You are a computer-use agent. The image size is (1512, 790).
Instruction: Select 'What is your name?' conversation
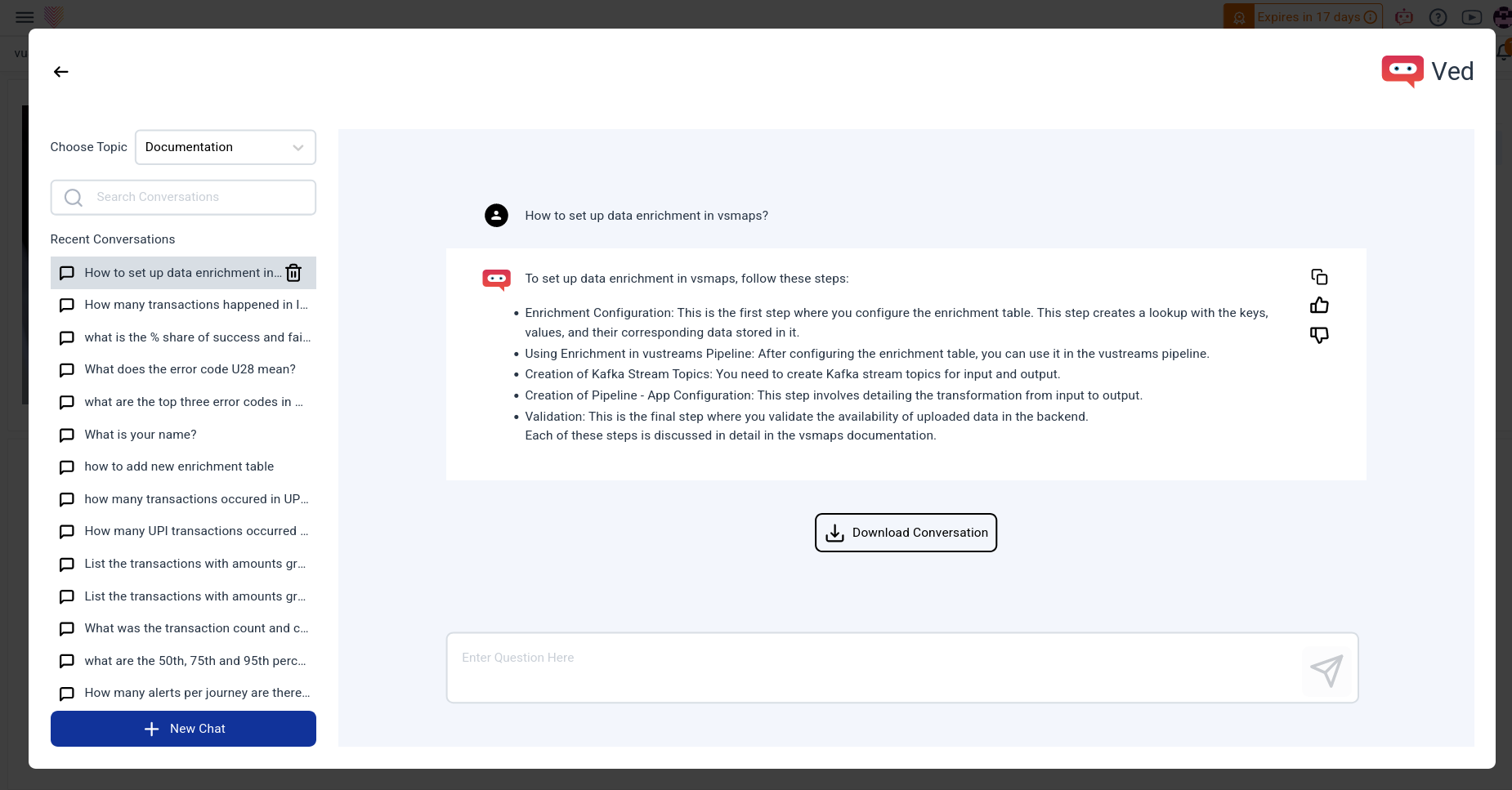point(141,435)
